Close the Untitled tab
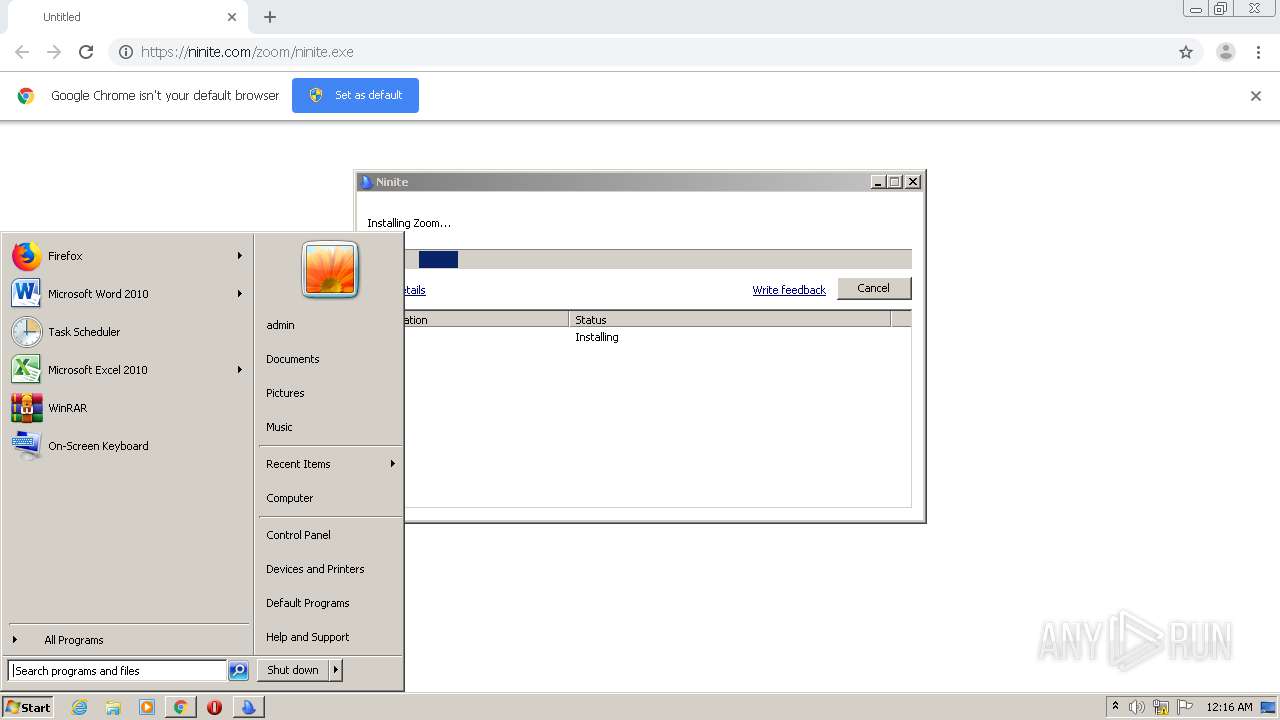Screen dimensions: 1280x720 click(232, 17)
